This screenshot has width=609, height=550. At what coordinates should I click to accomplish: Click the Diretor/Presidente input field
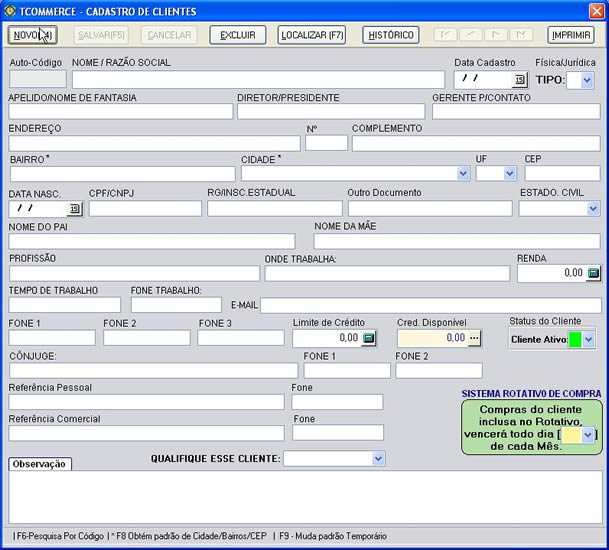coord(331,111)
